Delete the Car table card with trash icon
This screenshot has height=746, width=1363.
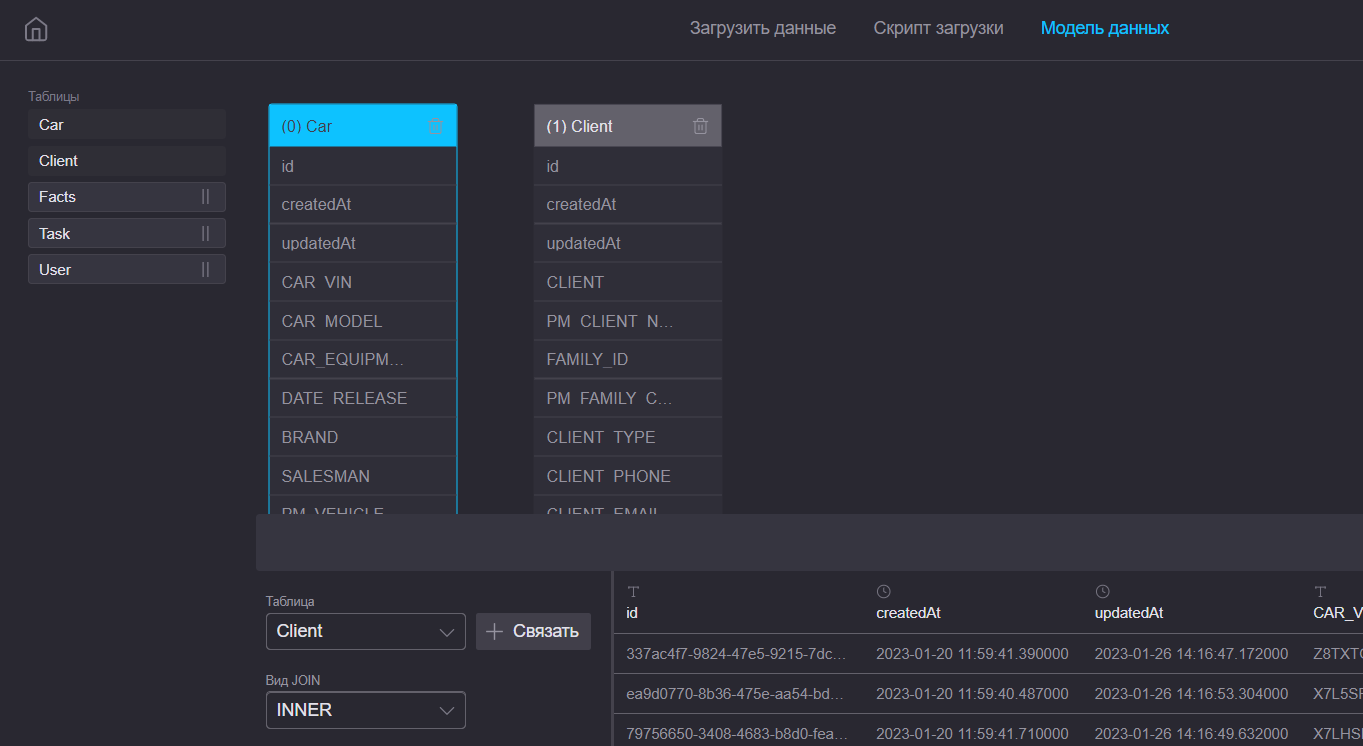tap(435, 126)
